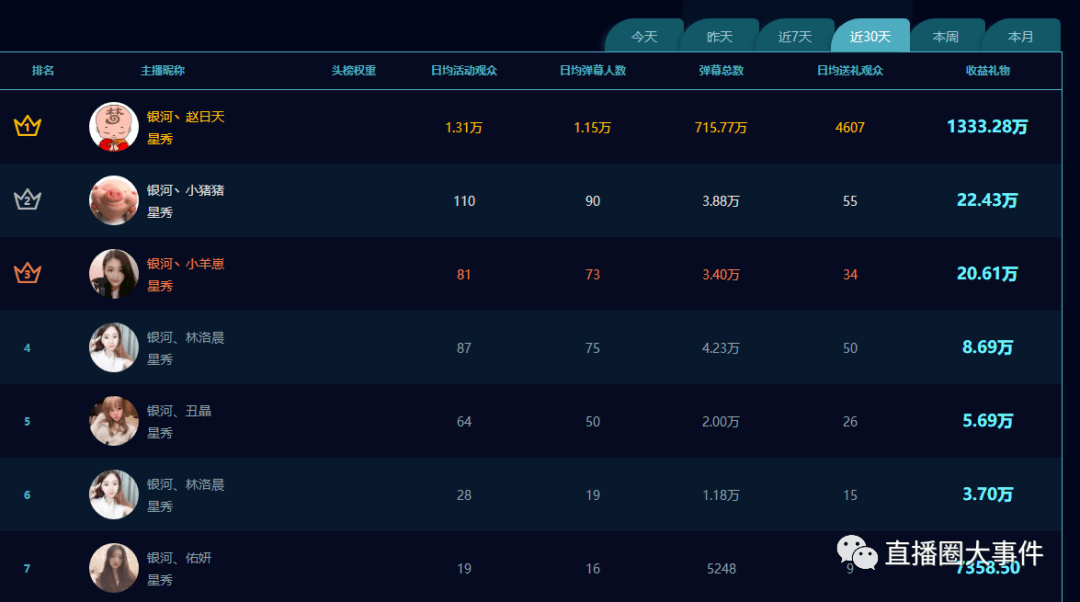Open the WeChat logo in watermark
This screenshot has width=1080, height=602.
[x=857, y=552]
